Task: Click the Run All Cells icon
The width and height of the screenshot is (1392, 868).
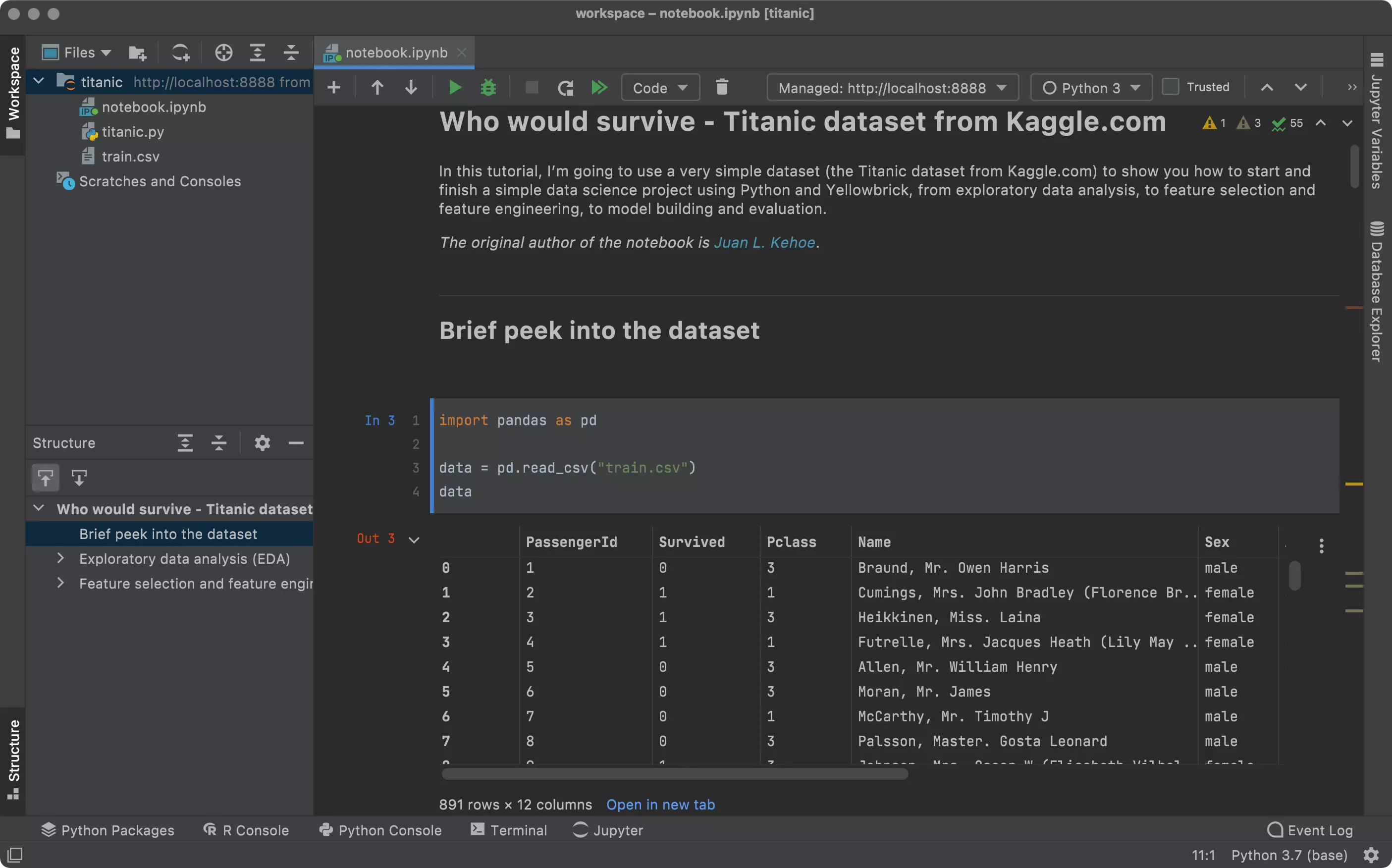Action: [599, 88]
